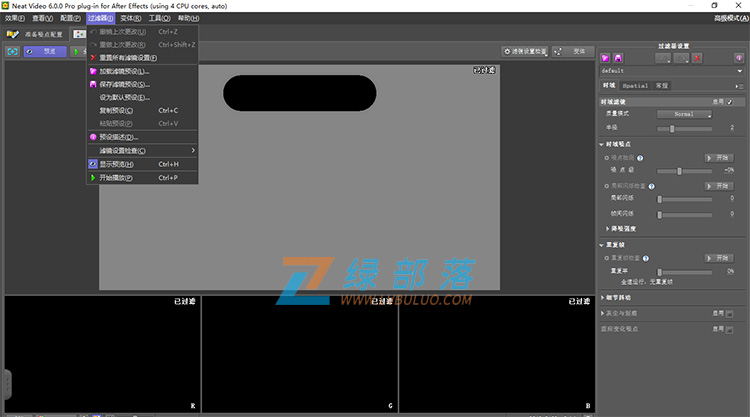This screenshot has height=417, width=750.
Task: Switch to advanced mode 高级模式(A)
Action: tap(731, 18)
